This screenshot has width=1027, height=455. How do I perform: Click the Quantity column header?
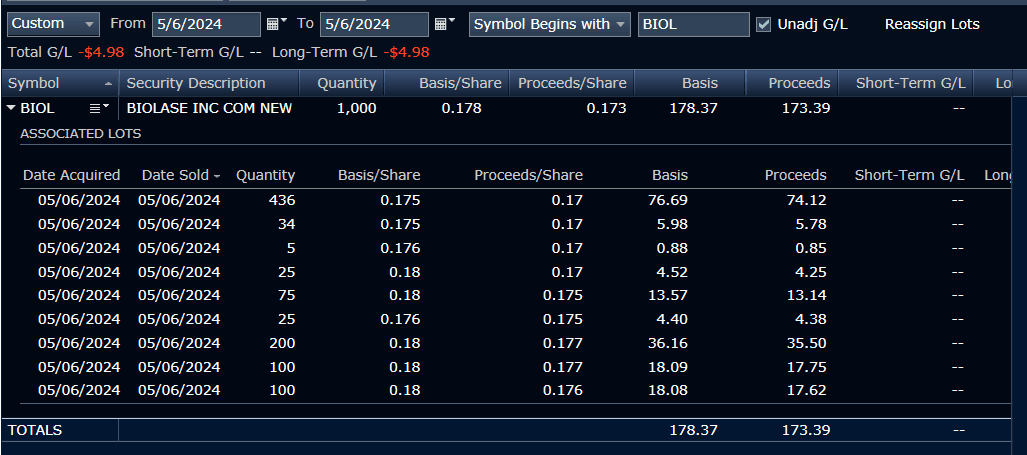[346, 84]
